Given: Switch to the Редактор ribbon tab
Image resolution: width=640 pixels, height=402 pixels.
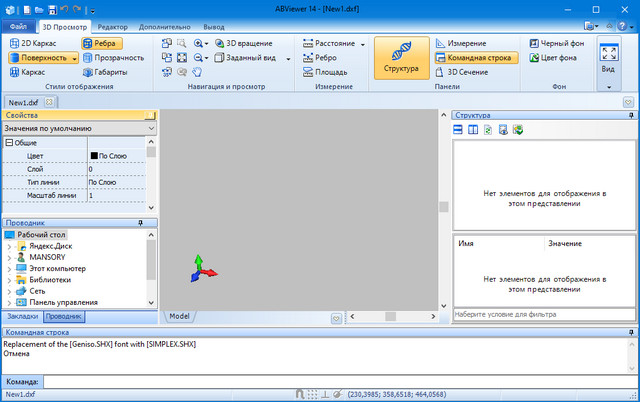Looking at the screenshot, I should (x=112, y=25).
